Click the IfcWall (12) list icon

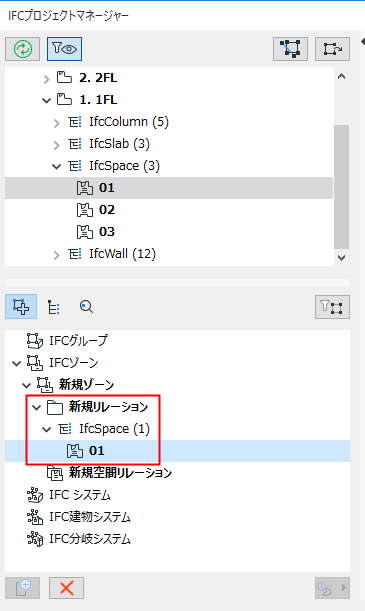(75, 254)
